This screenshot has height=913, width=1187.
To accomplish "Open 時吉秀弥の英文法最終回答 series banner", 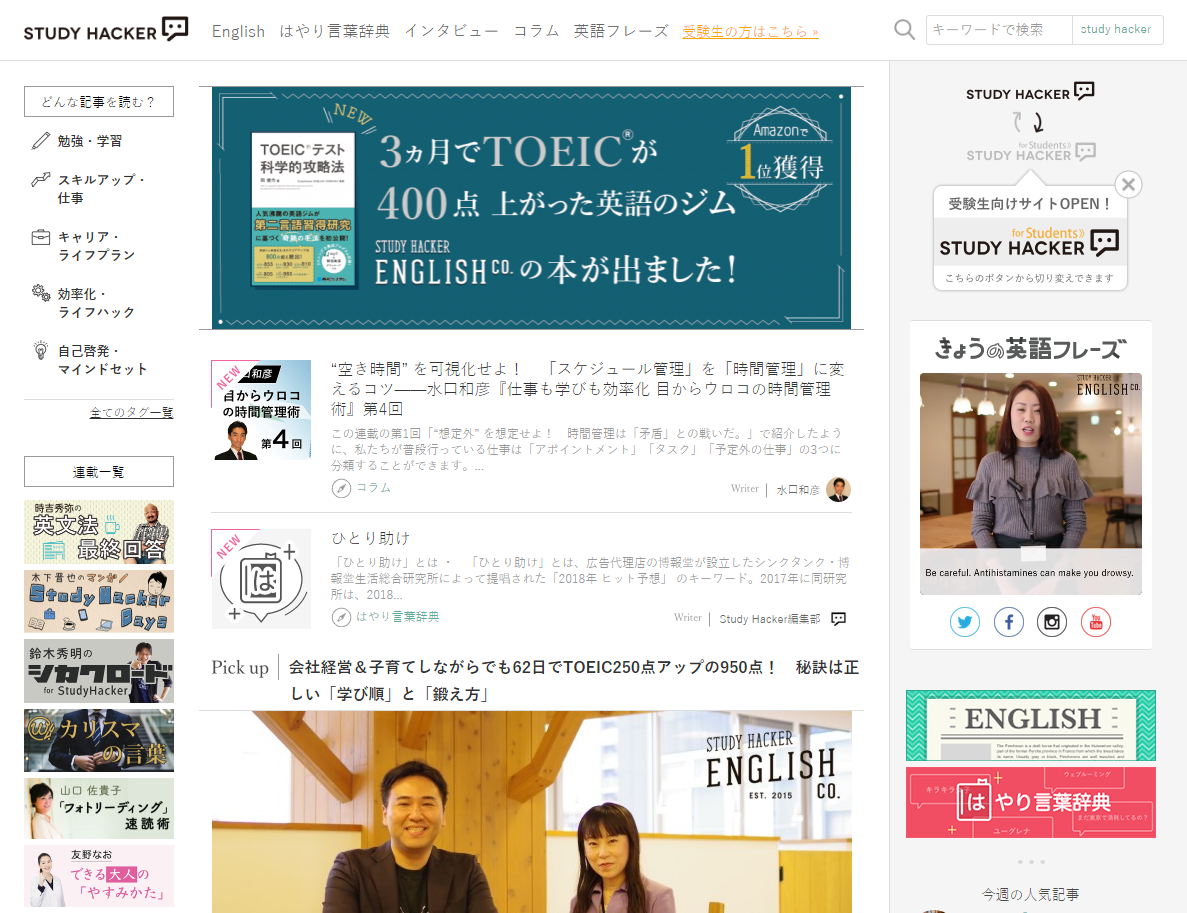I will [x=98, y=531].
